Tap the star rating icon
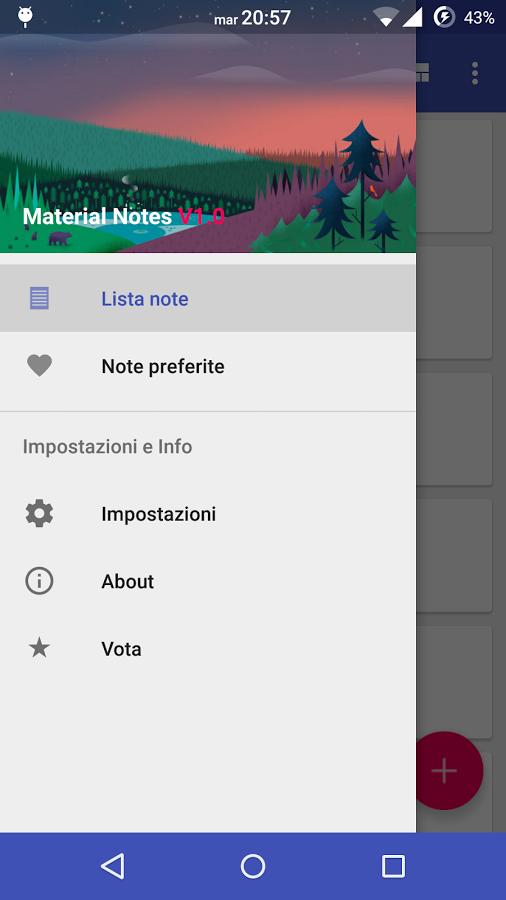The image size is (506, 900). (x=40, y=649)
